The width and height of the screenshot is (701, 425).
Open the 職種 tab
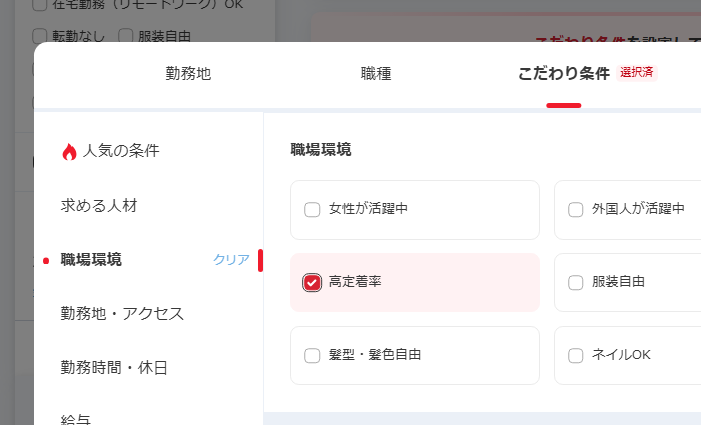(x=376, y=73)
